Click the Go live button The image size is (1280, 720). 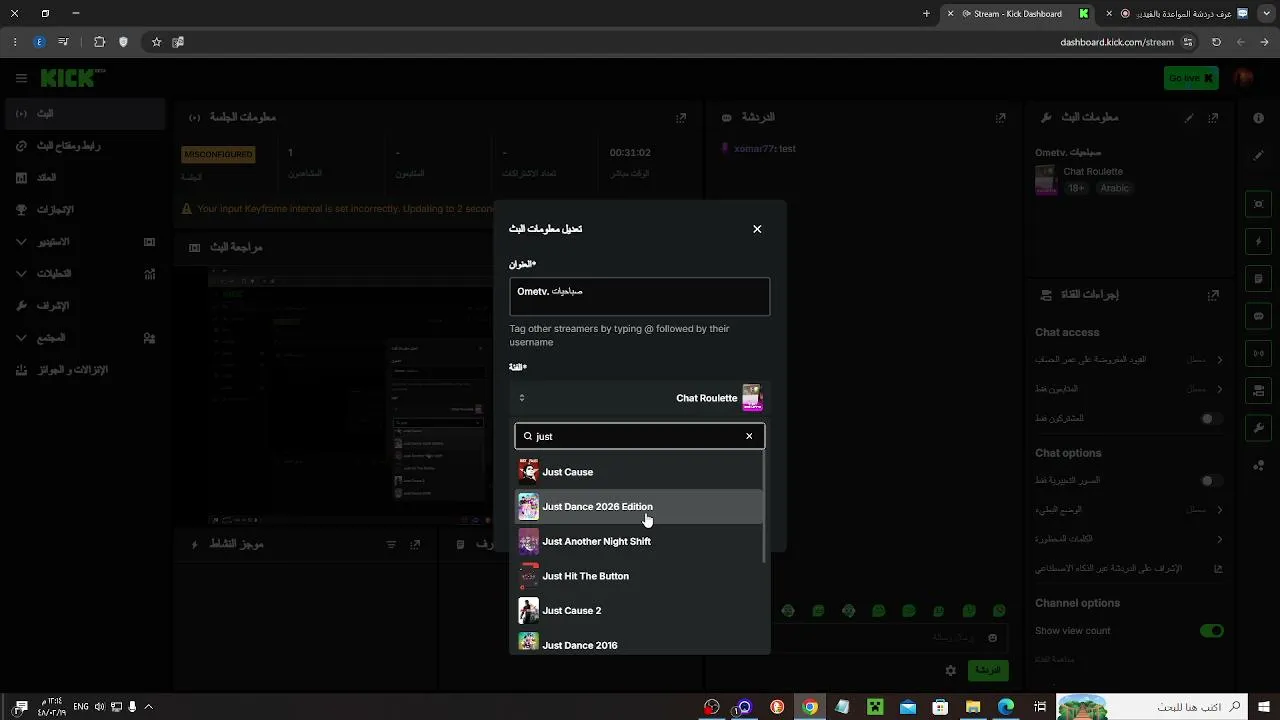(x=1191, y=78)
